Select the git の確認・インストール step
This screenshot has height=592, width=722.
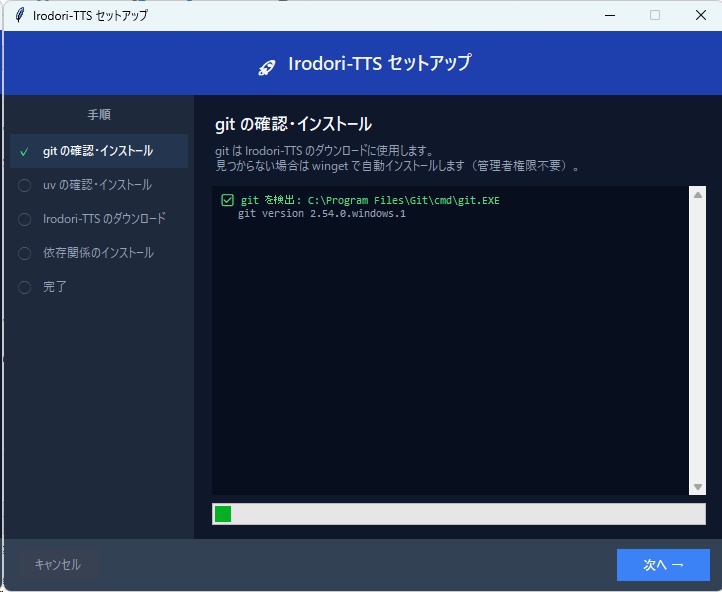tap(99, 151)
